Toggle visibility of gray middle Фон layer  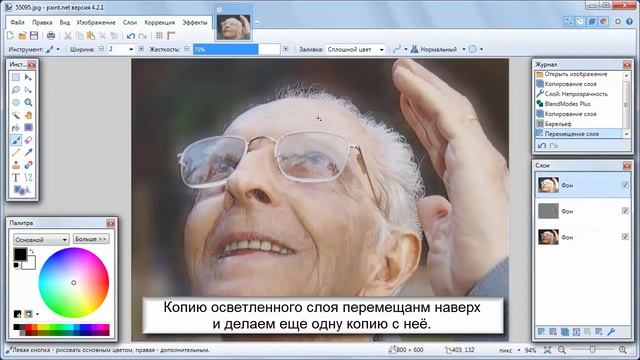[x=625, y=211]
